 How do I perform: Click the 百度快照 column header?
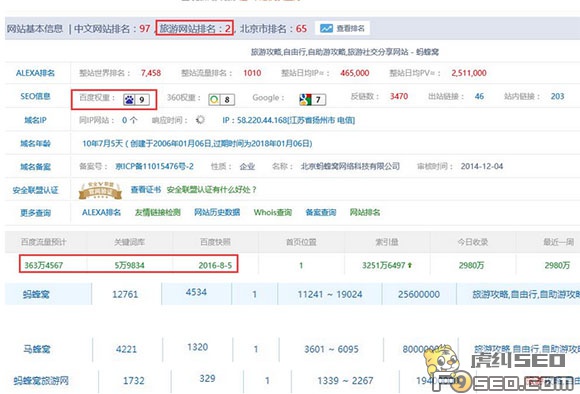[x=215, y=242]
